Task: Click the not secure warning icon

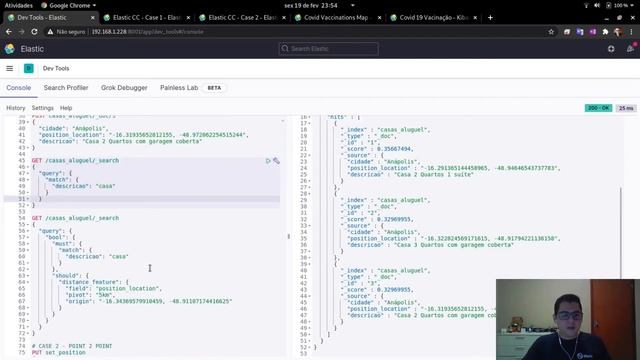Action: (x=50, y=32)
